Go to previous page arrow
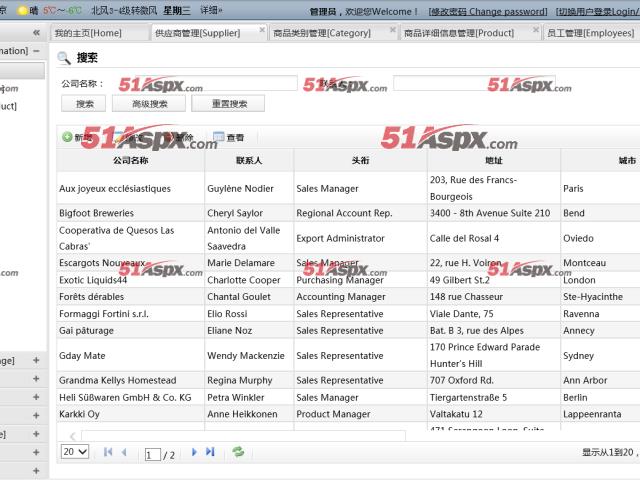This screenshot has height=480, width=640. pos(124,452)
